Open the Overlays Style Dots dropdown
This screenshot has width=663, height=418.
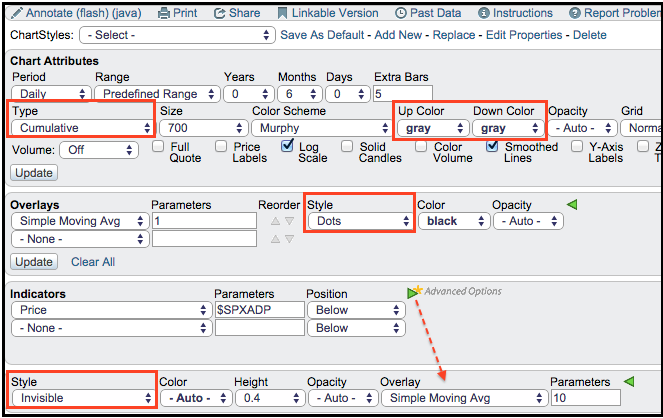(x=359, y=221)
